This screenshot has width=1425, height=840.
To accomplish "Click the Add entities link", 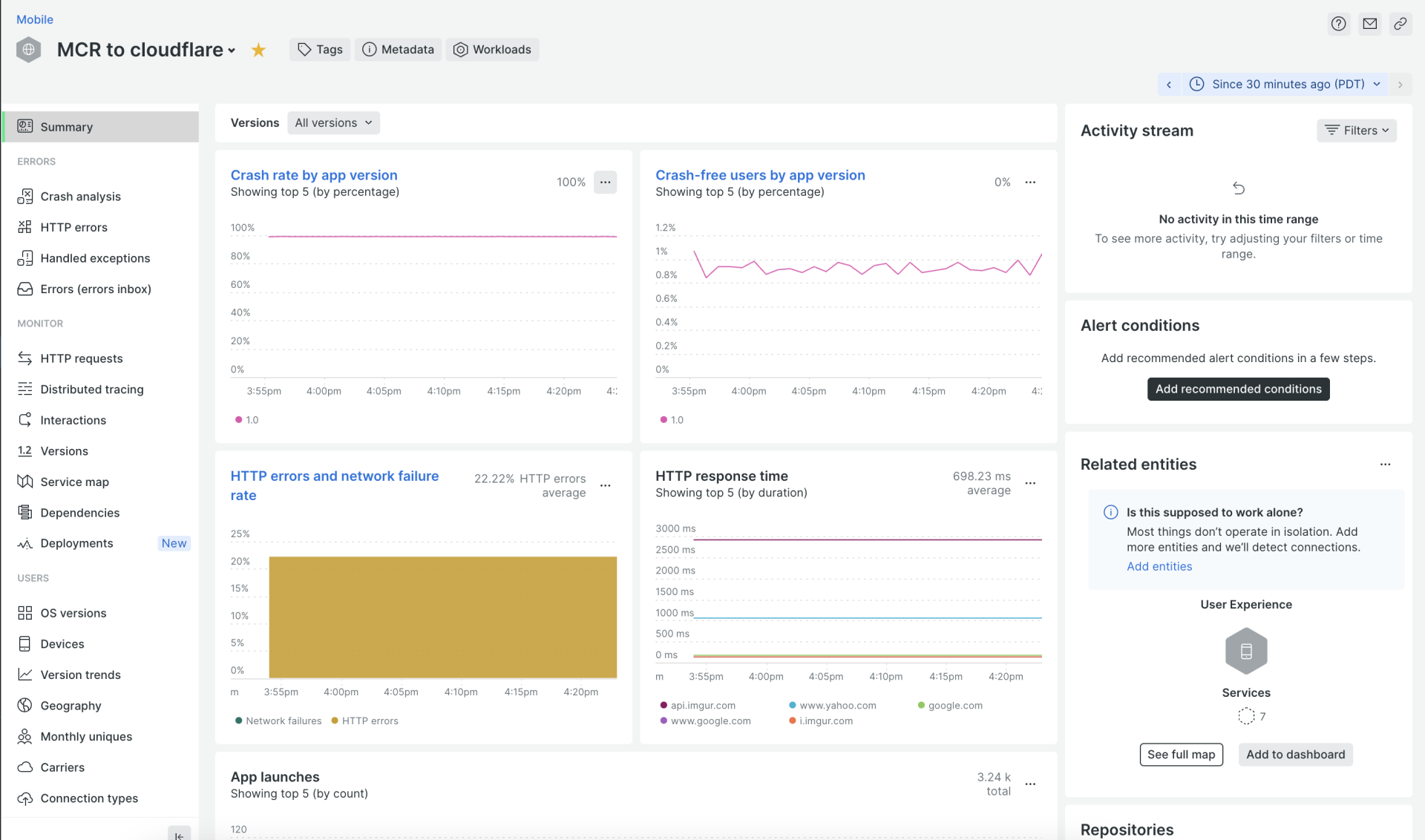I will coord(1159,566).
